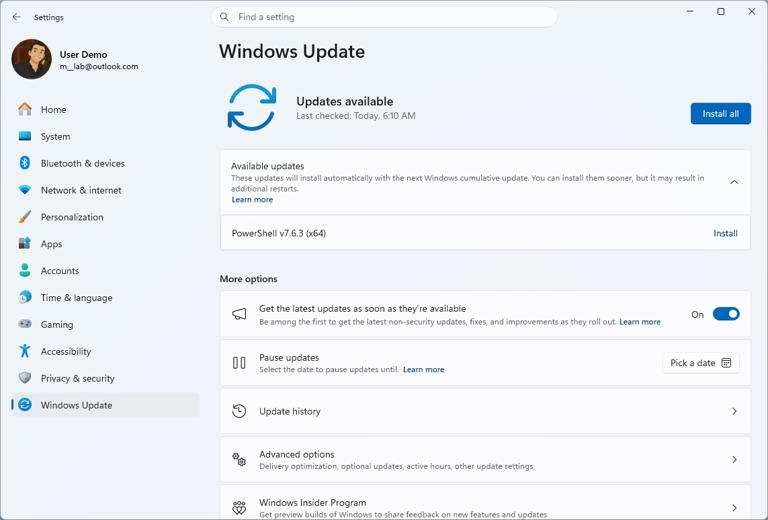Click Learn more under Available updates
Viewport: 768px width, 520px height.
pos(252,200)
